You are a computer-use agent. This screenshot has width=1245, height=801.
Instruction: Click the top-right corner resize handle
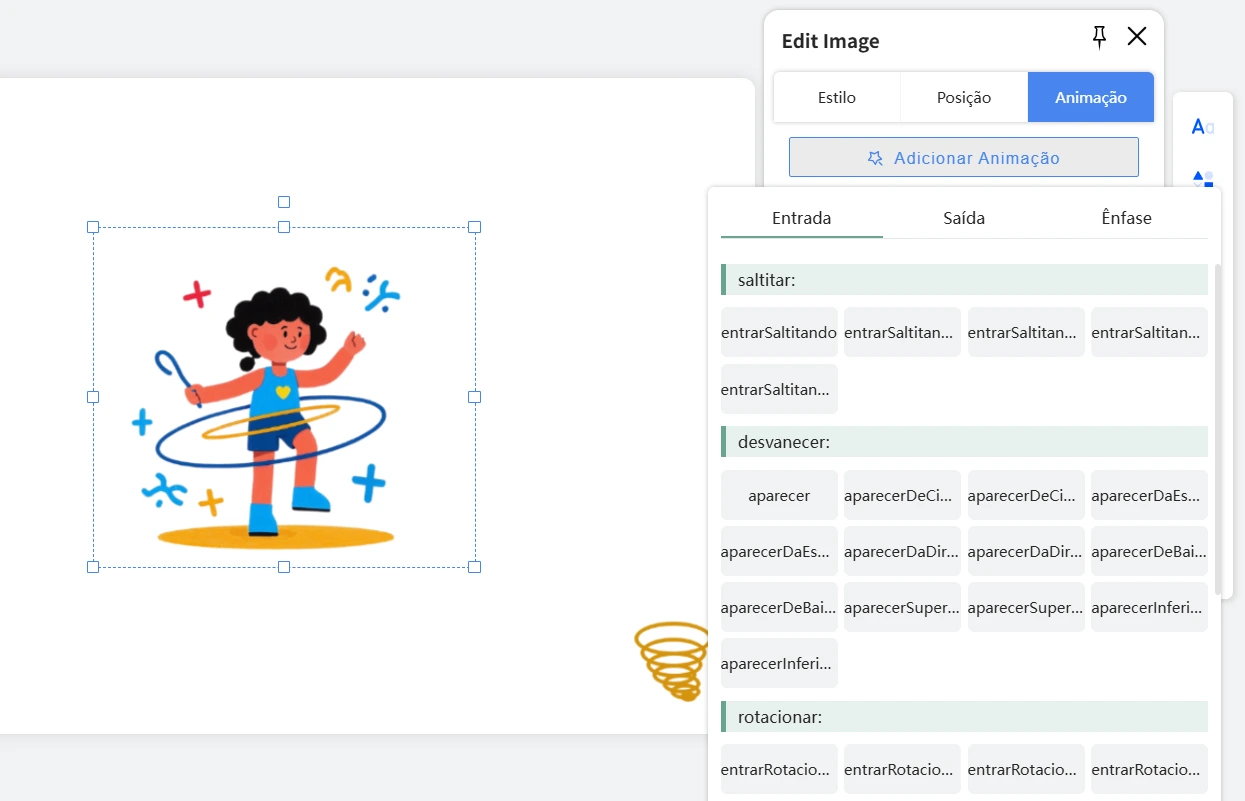[475, 227]
